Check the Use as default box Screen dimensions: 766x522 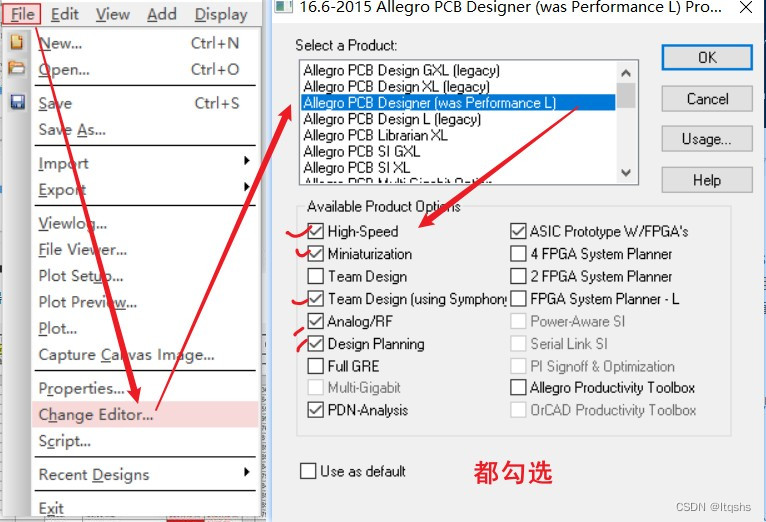point(308,470)
